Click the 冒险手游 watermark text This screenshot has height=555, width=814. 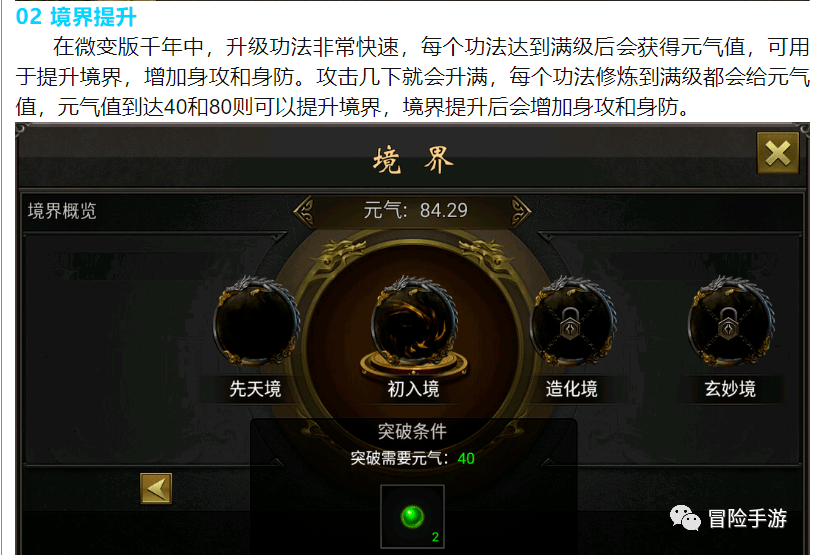point(748,518)
